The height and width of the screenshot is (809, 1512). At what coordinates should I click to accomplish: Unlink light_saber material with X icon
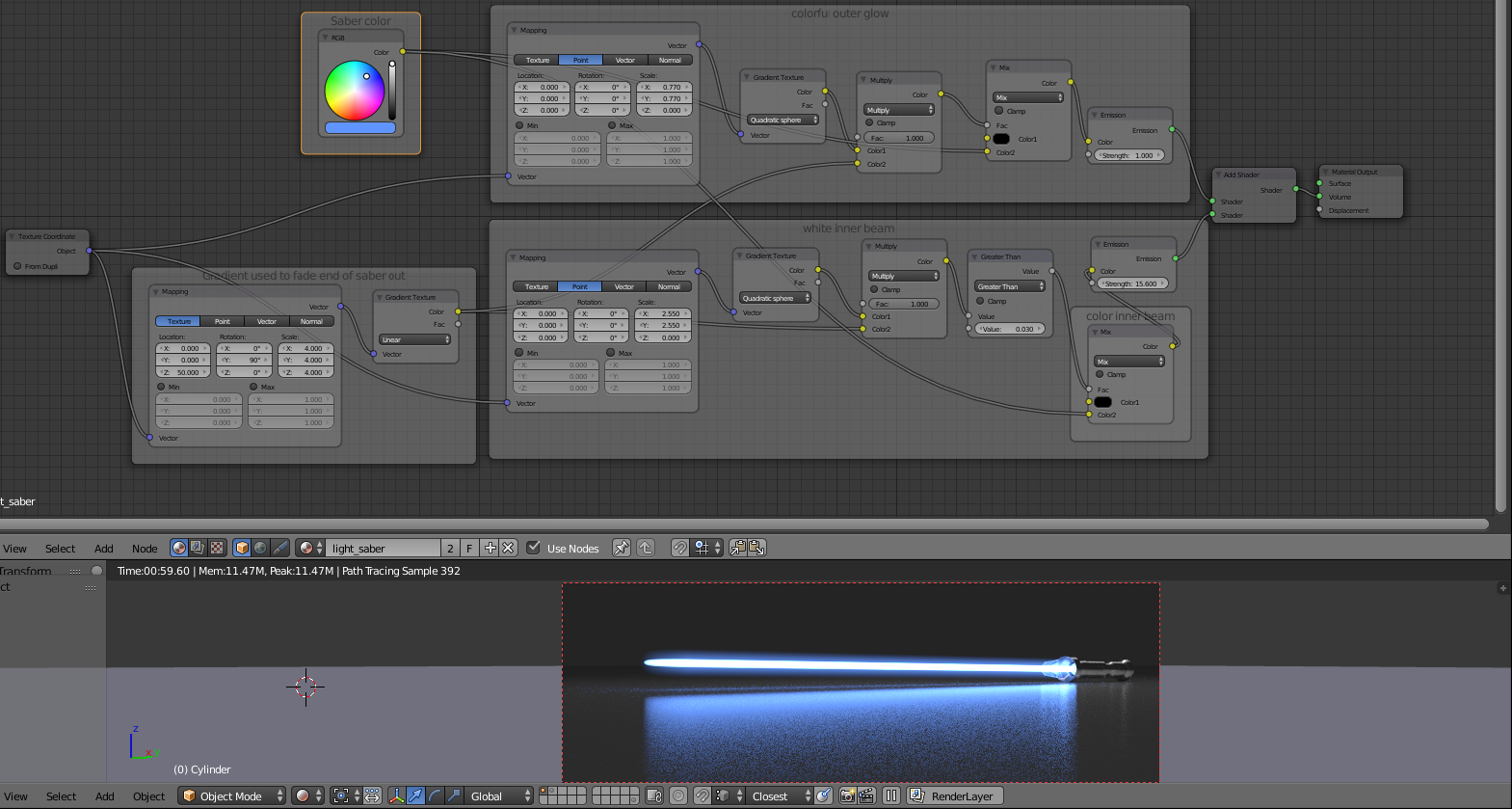pyautogui.click(x=508, y=548)
